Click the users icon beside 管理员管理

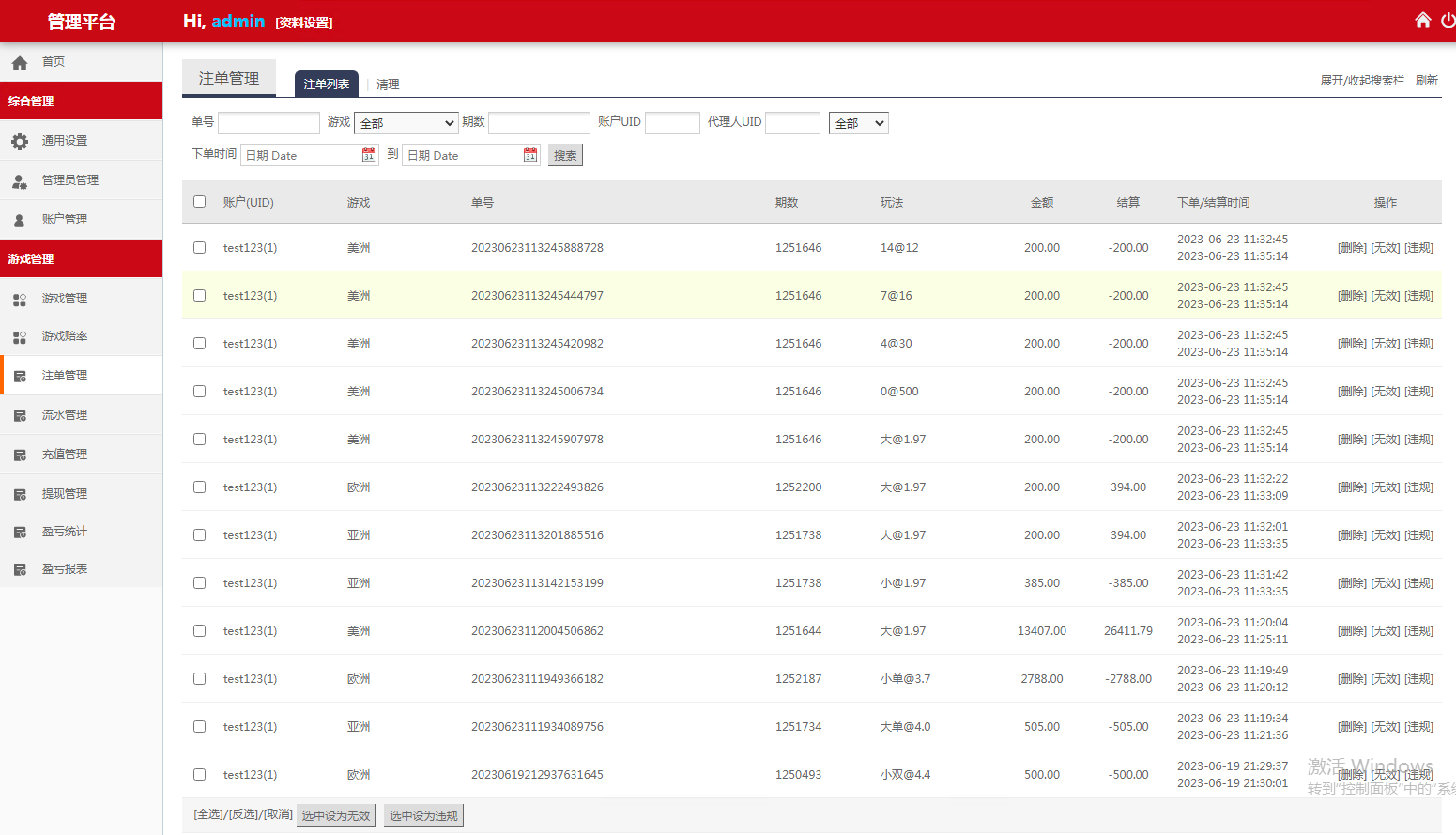[20, 181]
